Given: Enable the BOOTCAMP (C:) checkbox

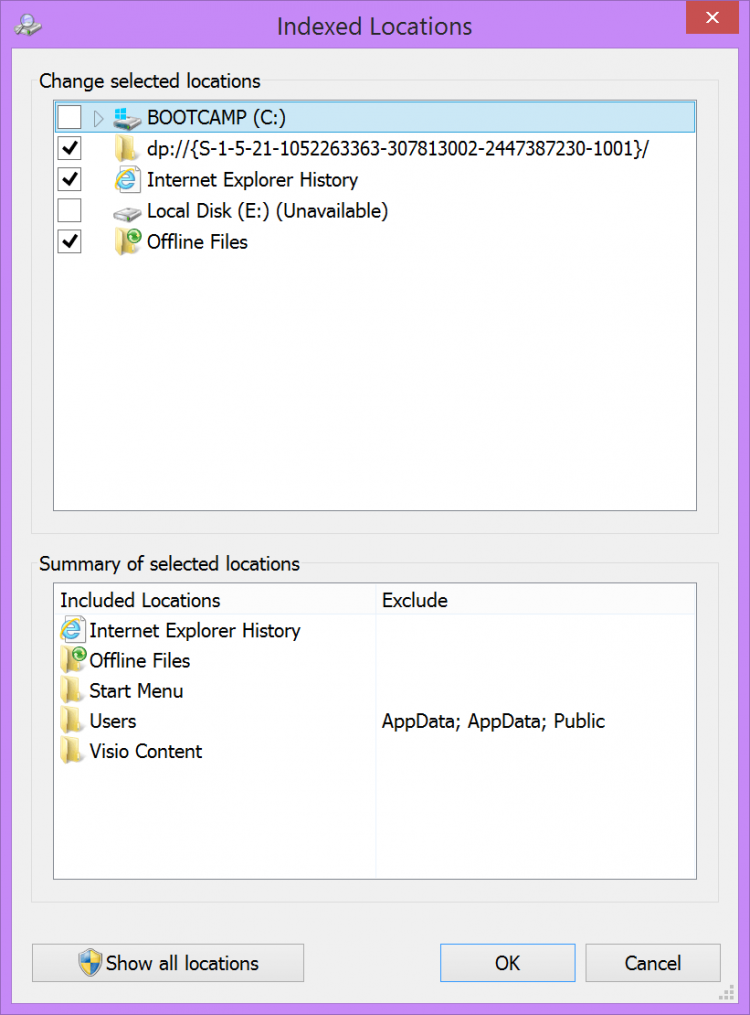Looking at the screenshot, I should pos(69,118).
